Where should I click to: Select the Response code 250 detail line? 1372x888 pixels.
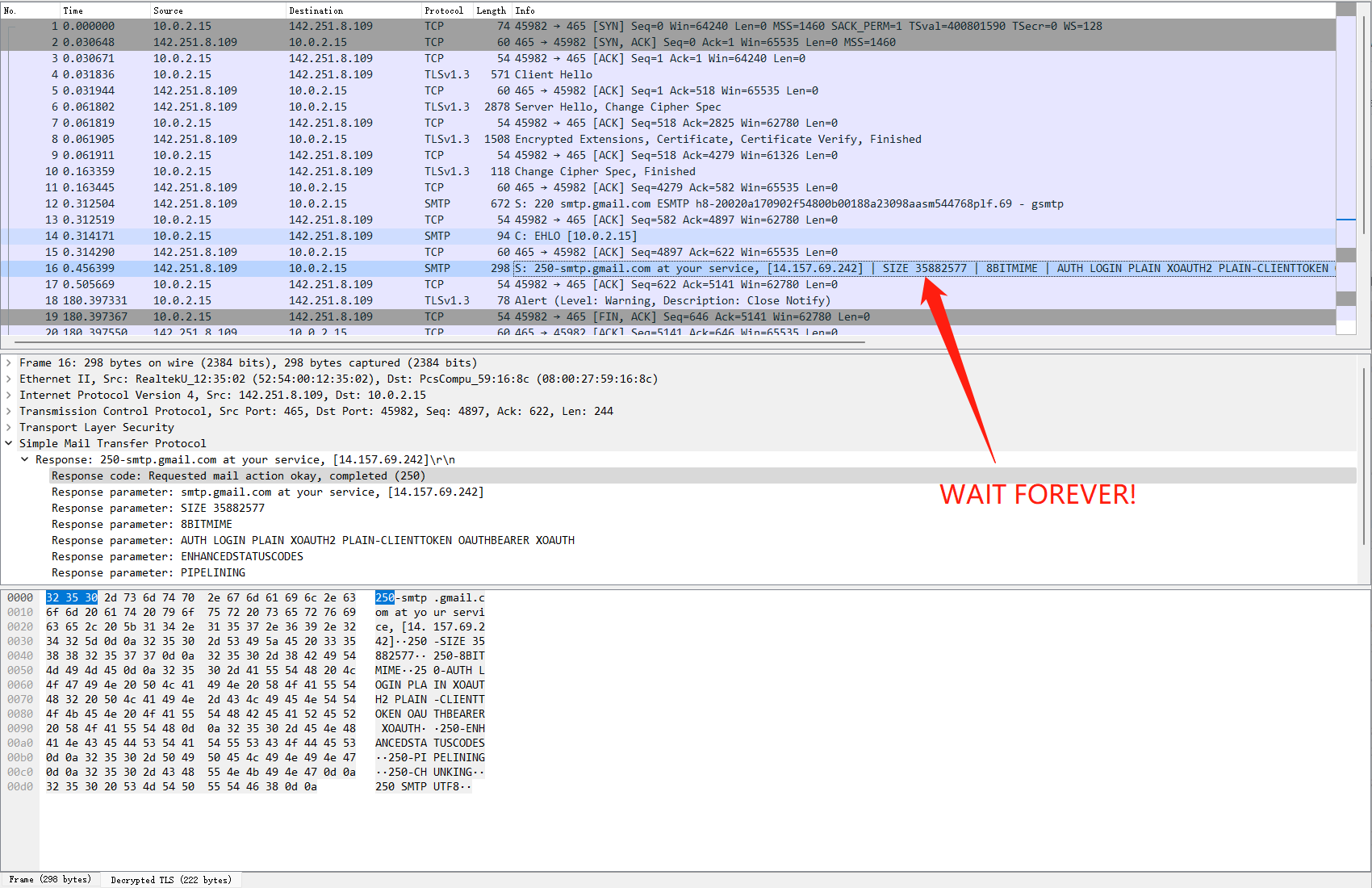[702, 476]
